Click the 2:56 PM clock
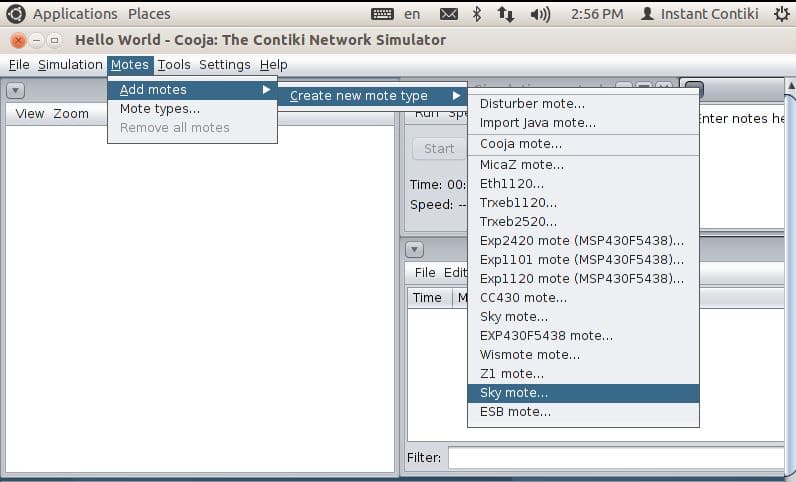 pos(597,14)
